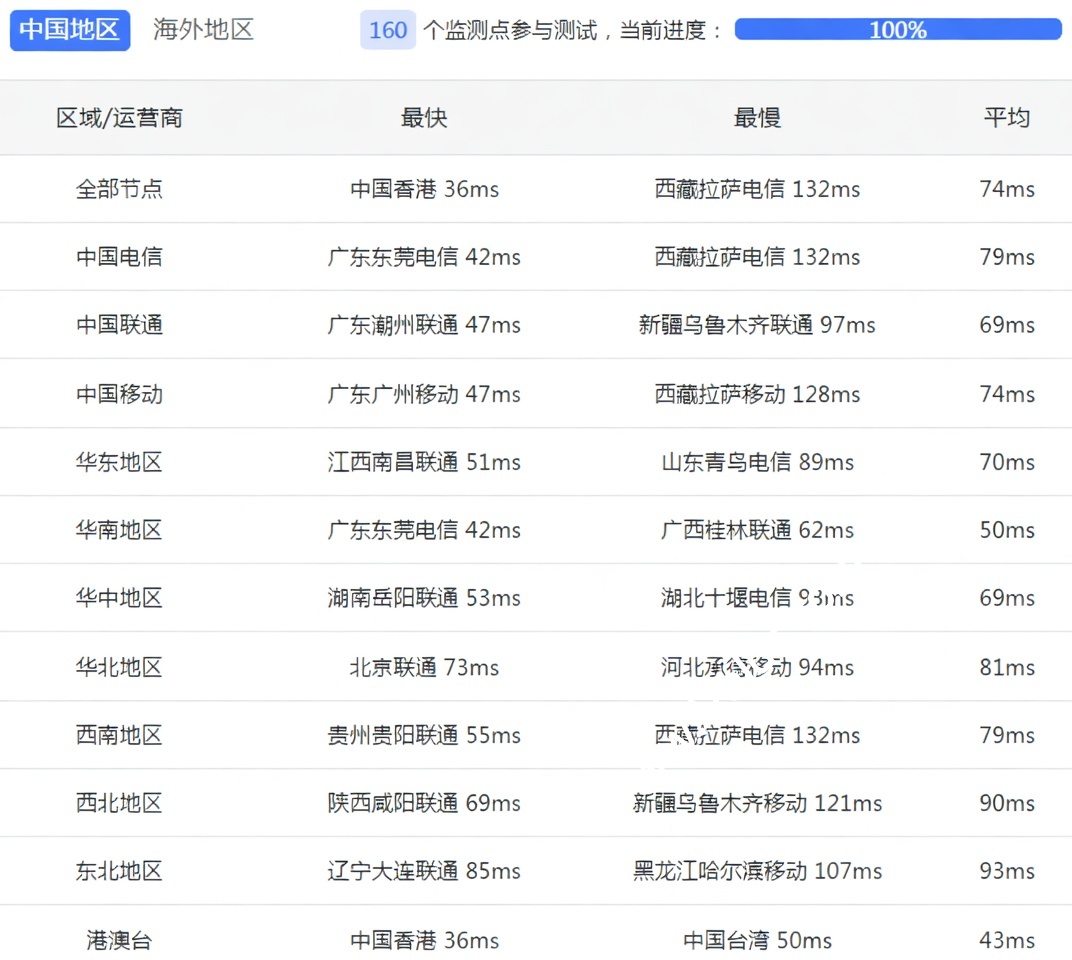Sort by the 平均 column header
This screenshot has height=960, width=1072.
click(1006, 118)
